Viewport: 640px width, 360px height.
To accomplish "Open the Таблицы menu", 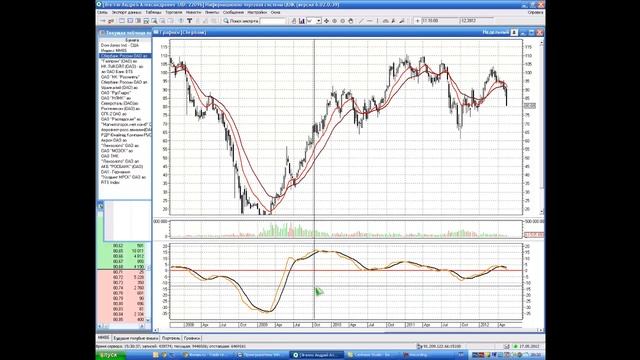I will click(x=153, y=12).
